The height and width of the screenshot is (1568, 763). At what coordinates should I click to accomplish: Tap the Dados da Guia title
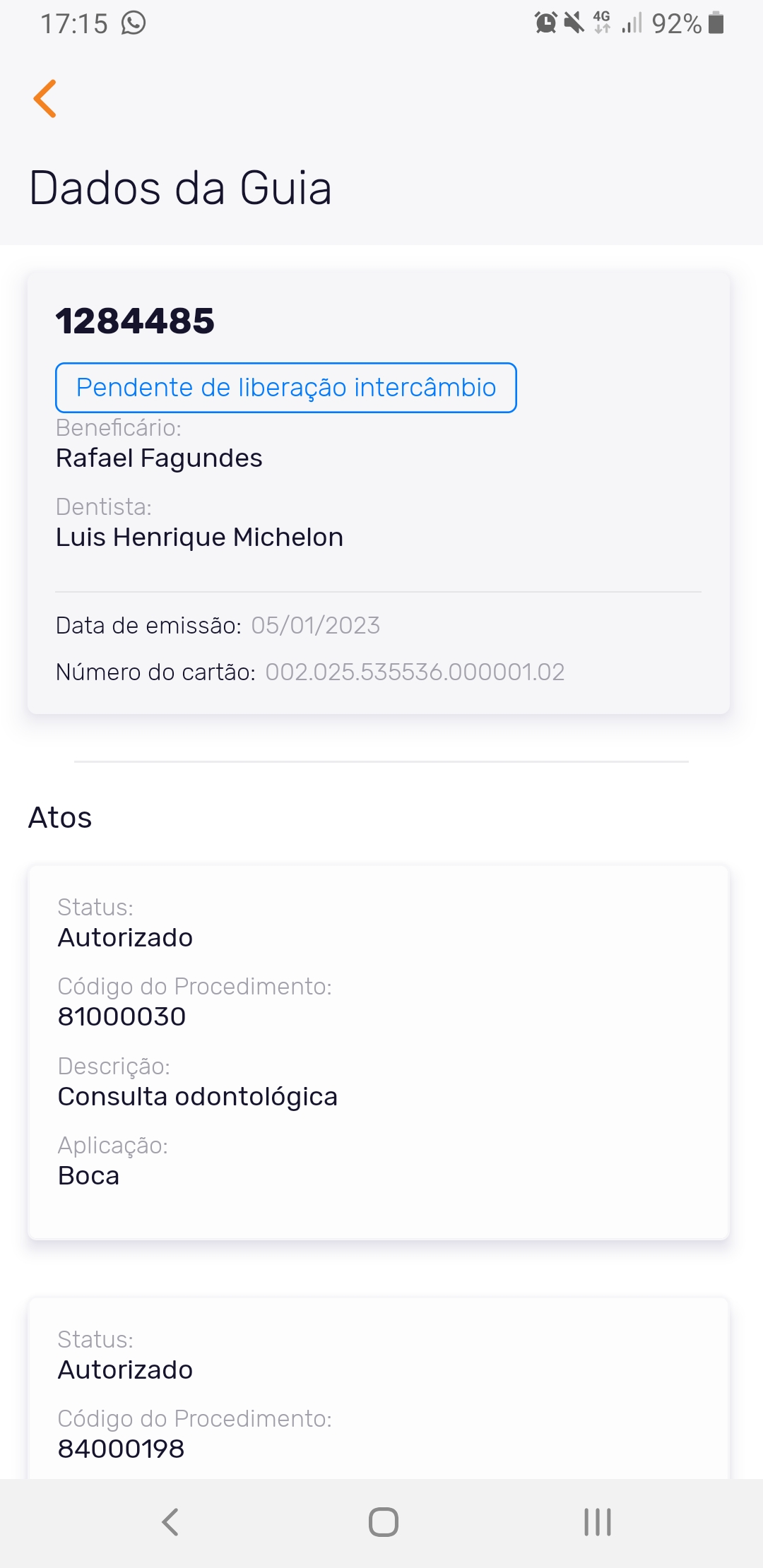[x=180, y=189]
